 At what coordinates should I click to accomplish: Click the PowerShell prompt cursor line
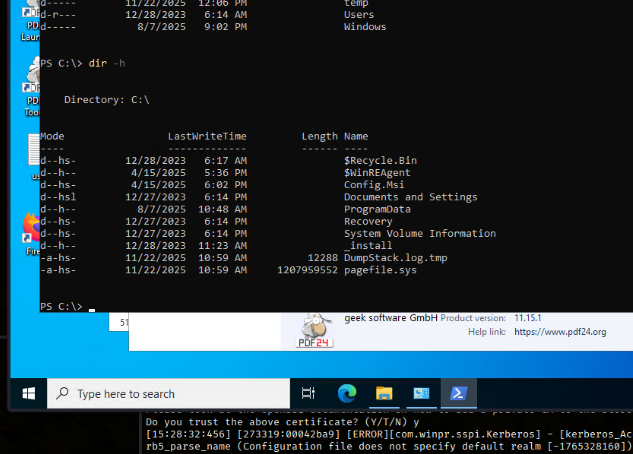point(67,307)
